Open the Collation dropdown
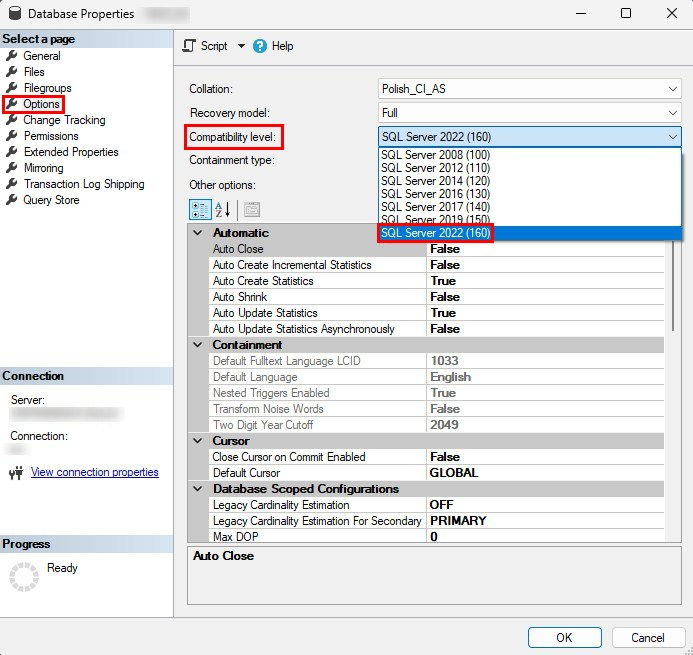This screenshot has height=655, width=693. coord(529,89)
